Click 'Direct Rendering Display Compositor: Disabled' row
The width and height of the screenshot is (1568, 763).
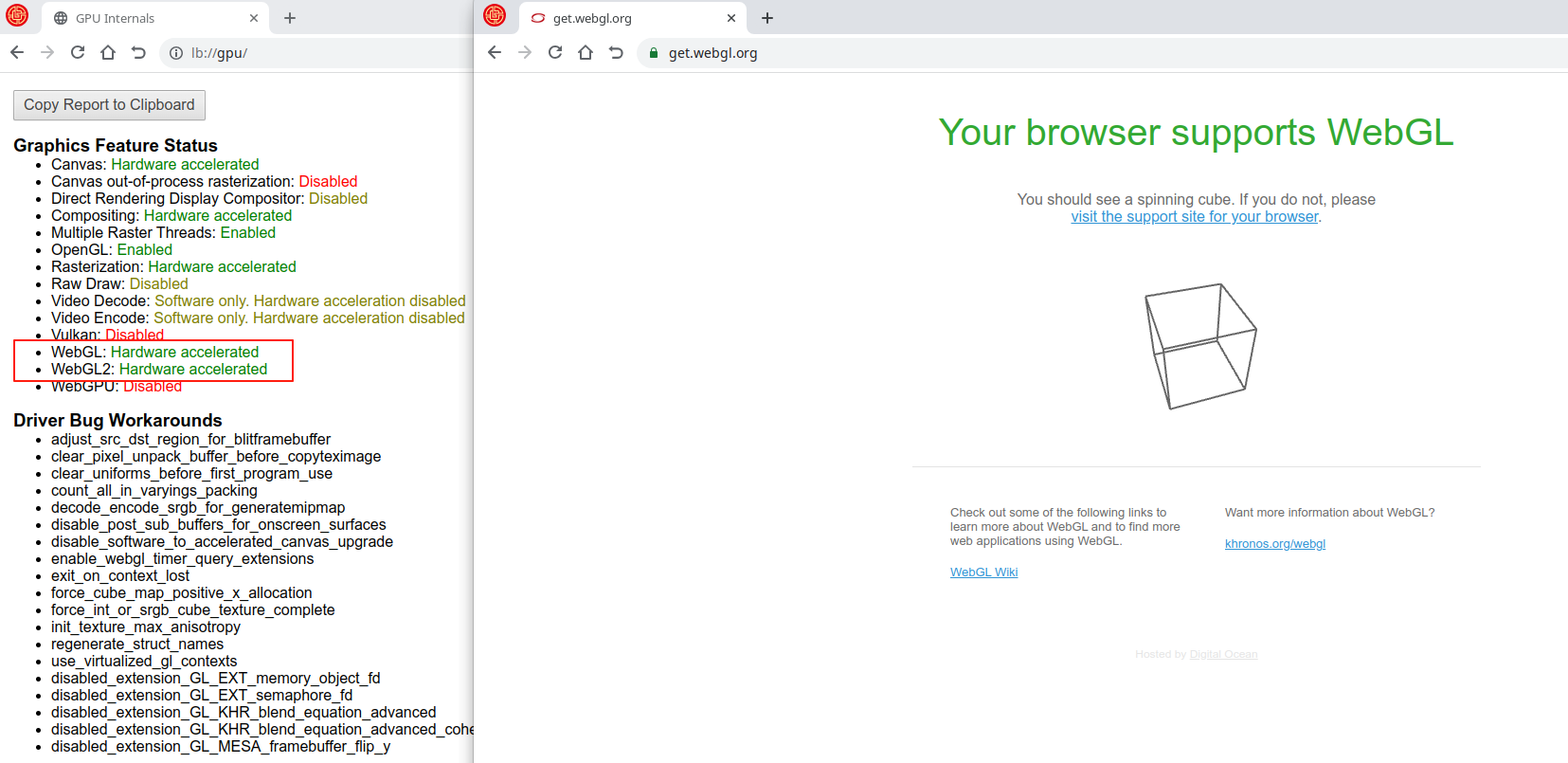pyautogui.click(x=209, y=198)
